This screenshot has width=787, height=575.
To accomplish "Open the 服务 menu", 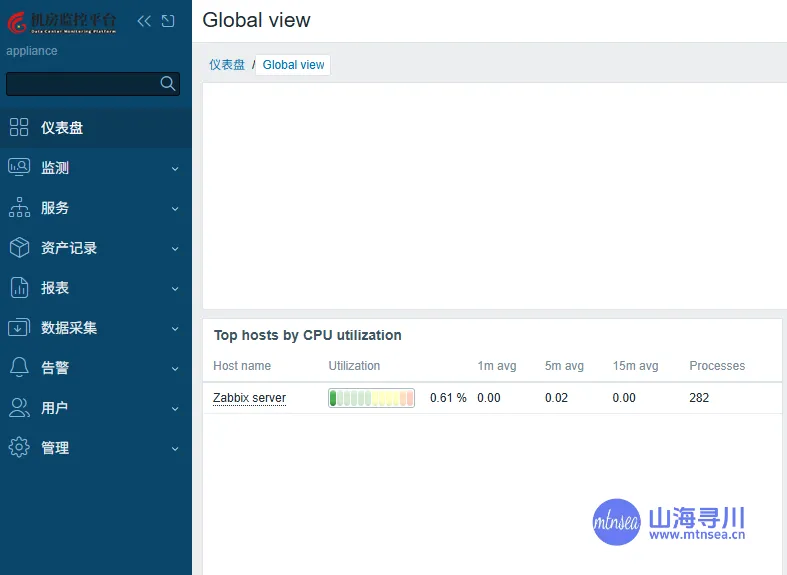I will coord(96,208).
